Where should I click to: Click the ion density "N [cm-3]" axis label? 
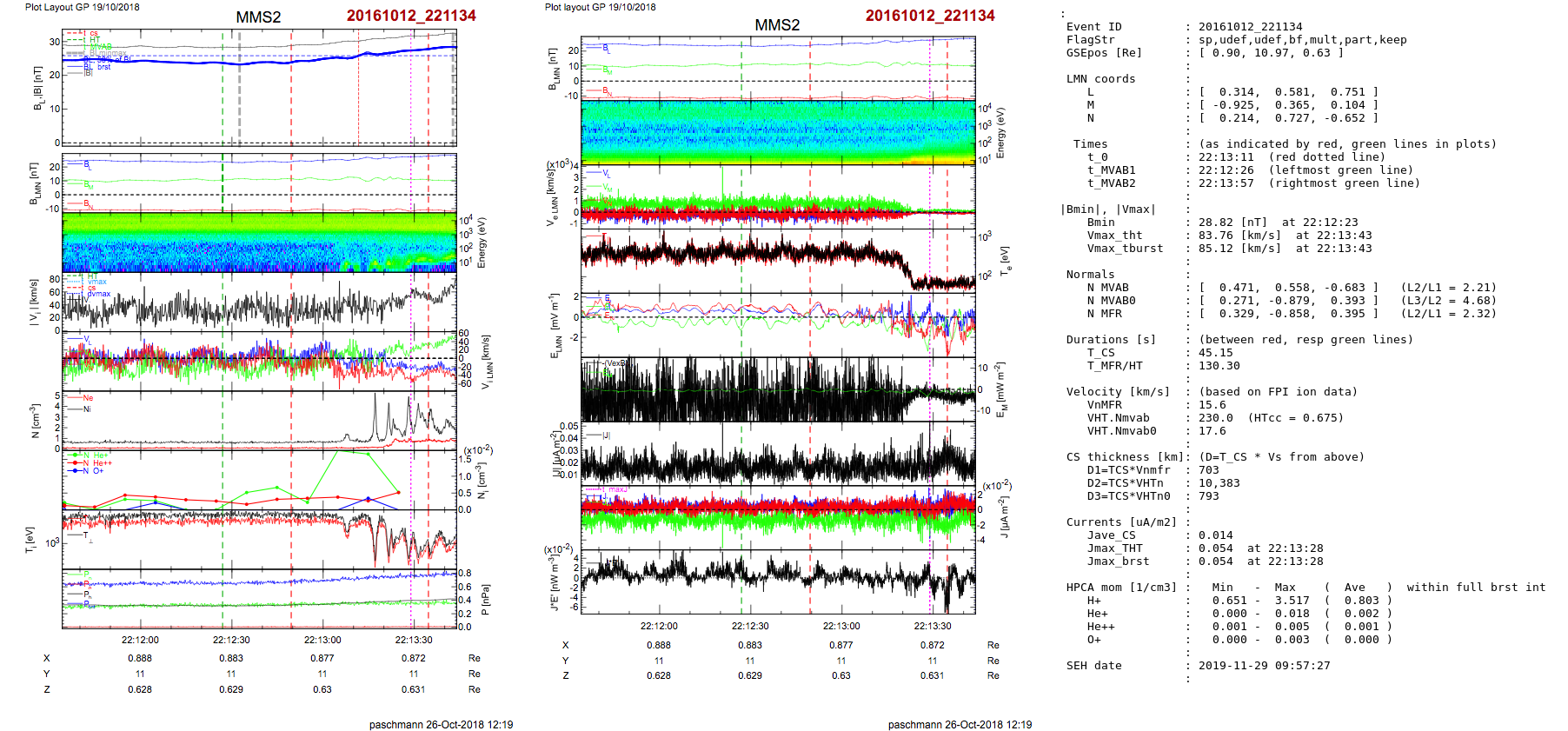[35, 421]
